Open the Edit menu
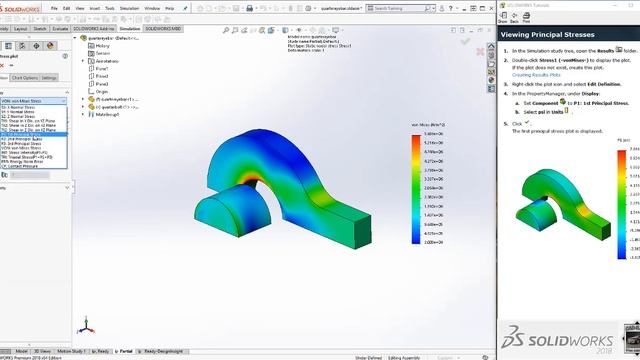This screenshot has height=360, width=640. pos(67,8)
